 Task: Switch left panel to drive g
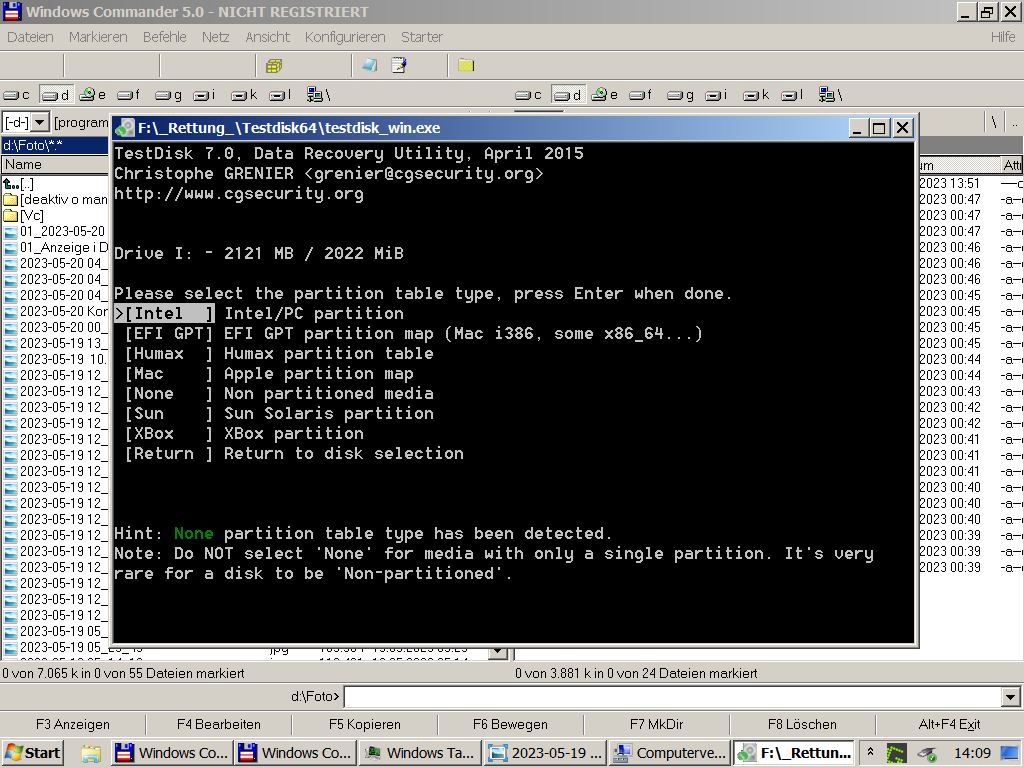pyautogui.click(x=168, y=95)
